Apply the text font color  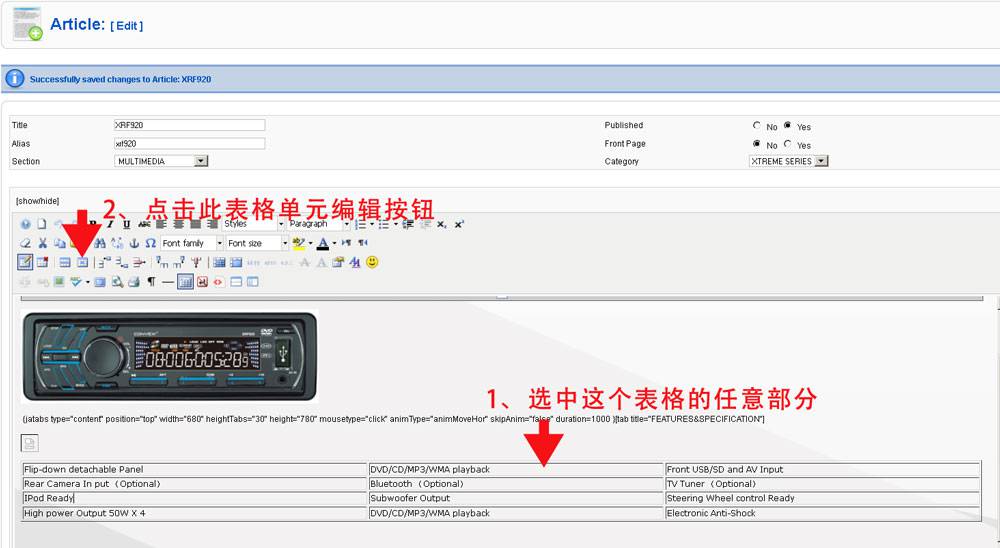323,243
